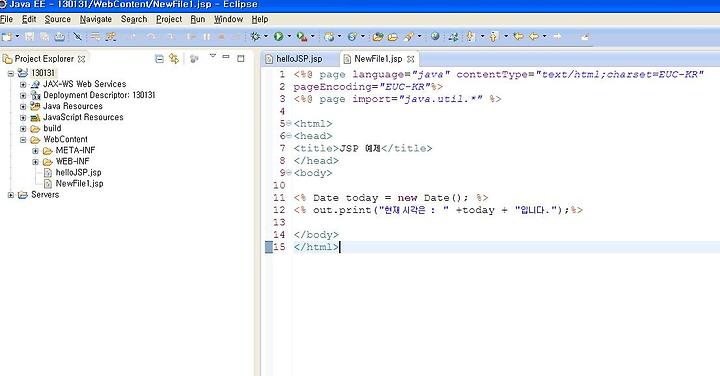The width and height of the screenshot is (720, 376).
Task: Collapse the WebContent folder node
Action: point(23,140)
